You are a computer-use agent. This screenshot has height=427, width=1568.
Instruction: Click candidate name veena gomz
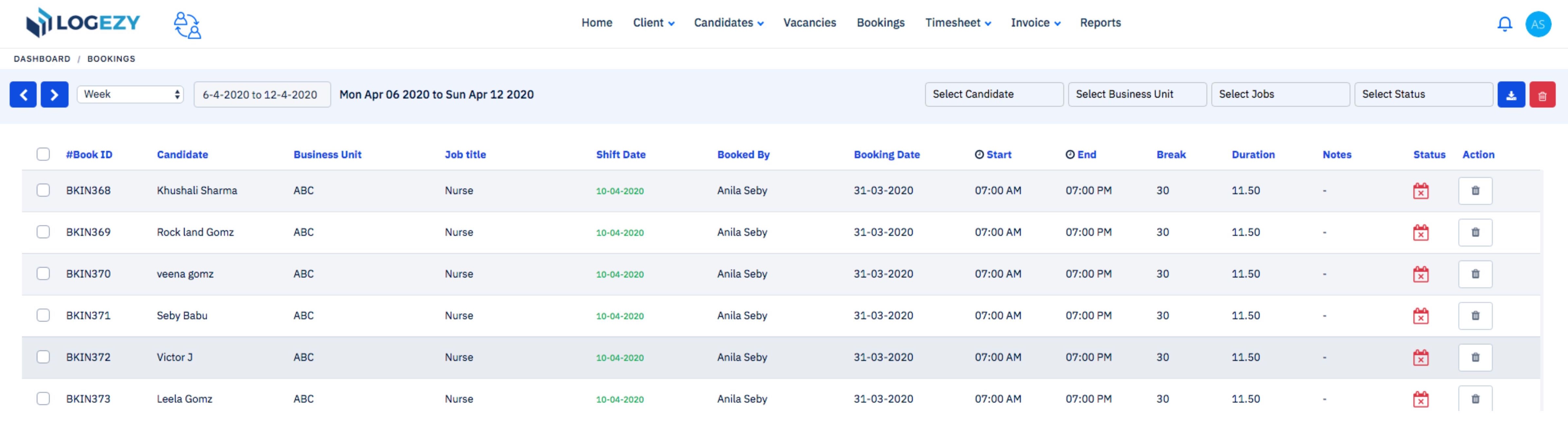pyautogui.click(x=185, y=274)
